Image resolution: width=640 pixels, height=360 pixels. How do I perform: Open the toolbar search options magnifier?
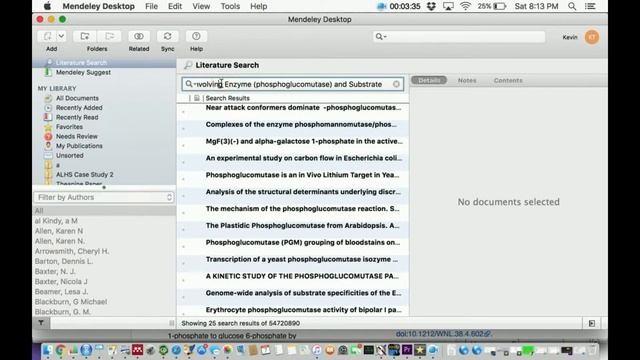point(380,37)
